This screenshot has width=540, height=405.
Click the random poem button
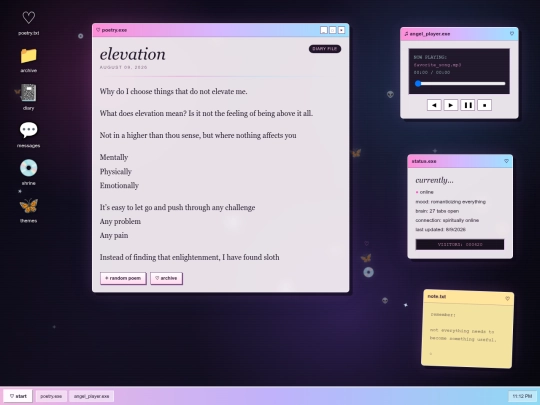(123, 278)
